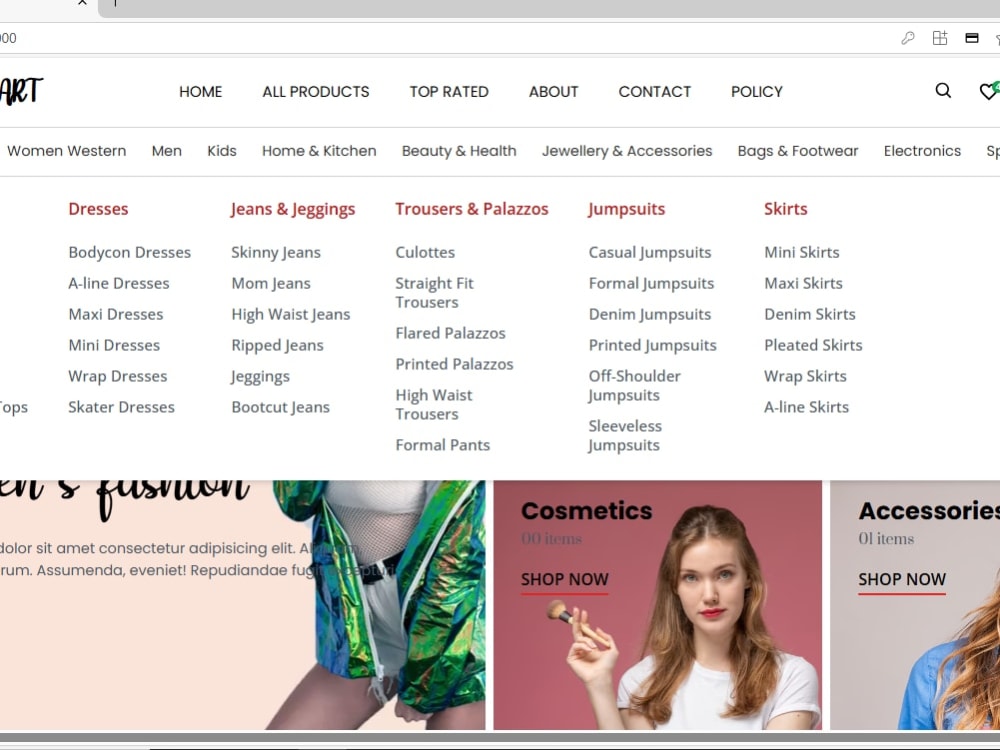Click the browser extensions grid icon
Screen dimensions: 1000x750
(x=940, y=38)
